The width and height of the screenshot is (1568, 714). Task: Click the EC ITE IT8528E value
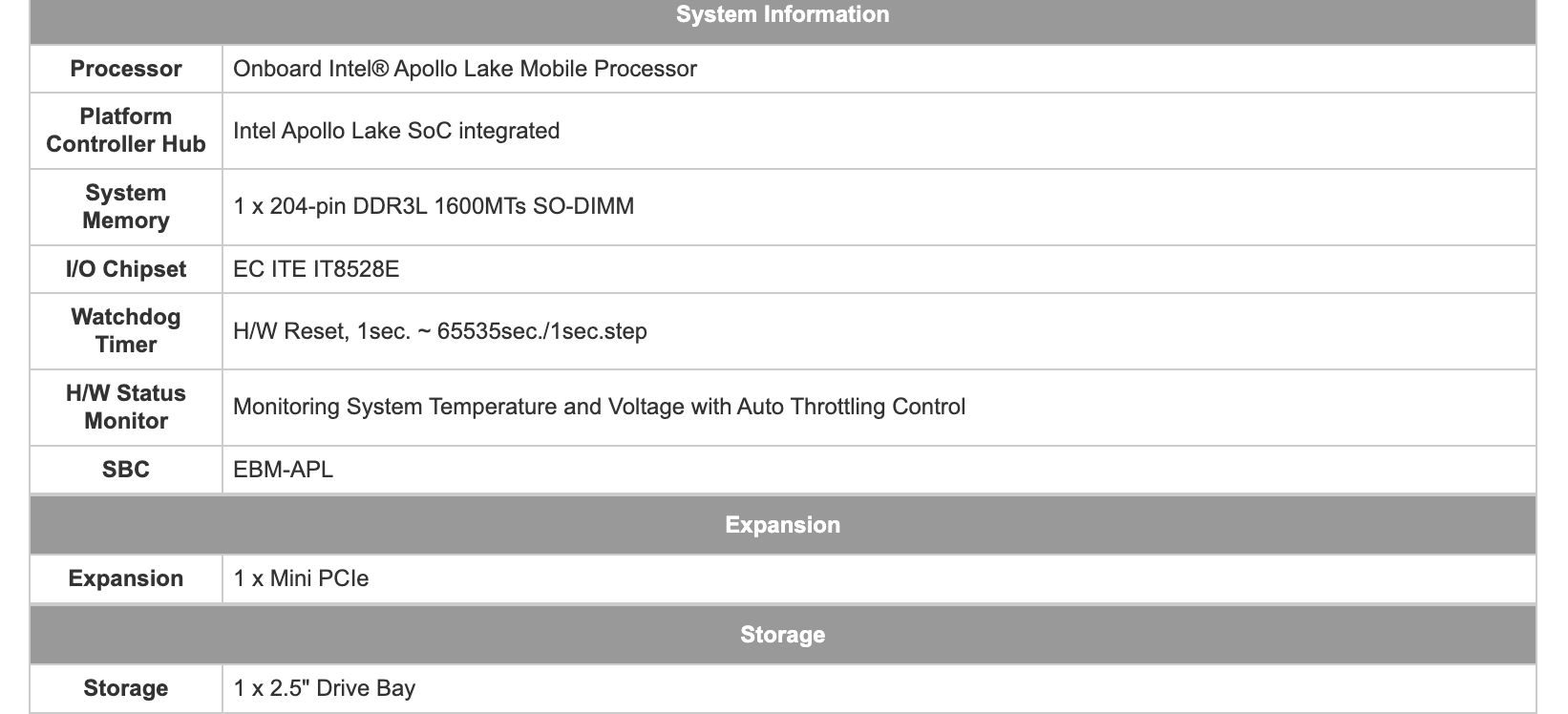(316, 269)
